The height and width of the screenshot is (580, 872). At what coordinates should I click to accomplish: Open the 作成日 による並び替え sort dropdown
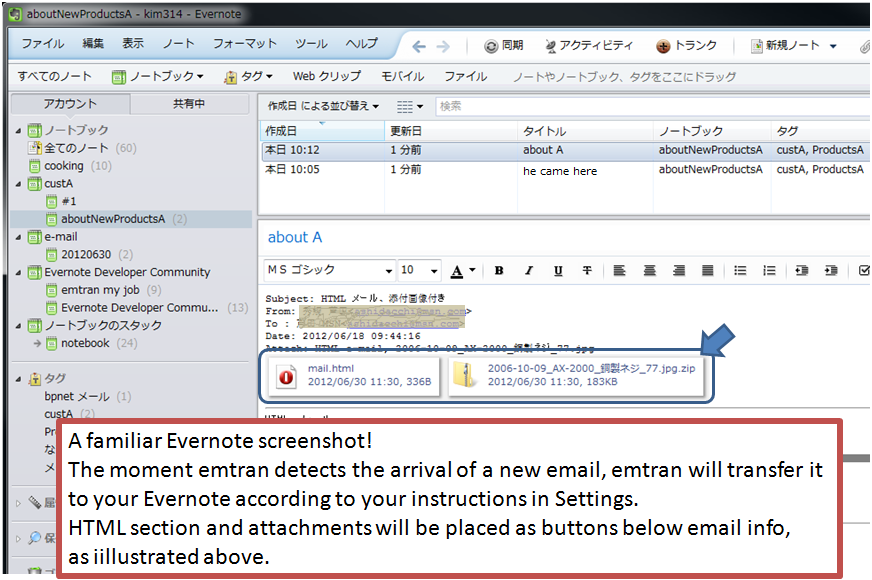pos(323,106)
